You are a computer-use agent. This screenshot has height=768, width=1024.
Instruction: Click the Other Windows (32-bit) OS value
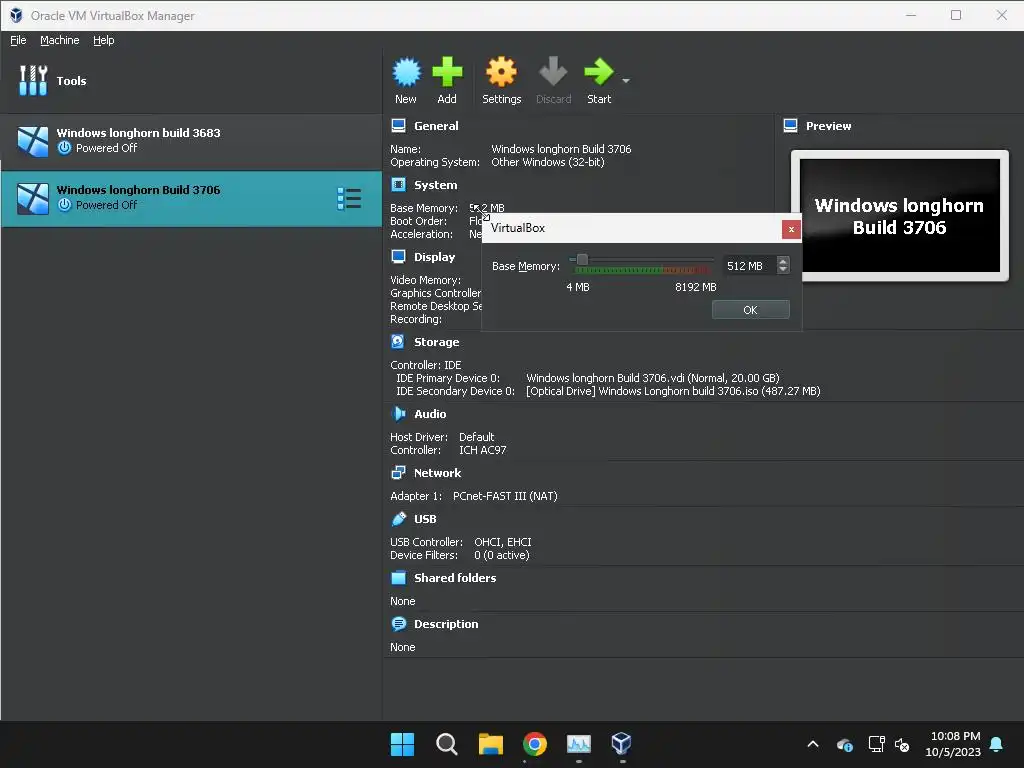click(x=547, y=162)
